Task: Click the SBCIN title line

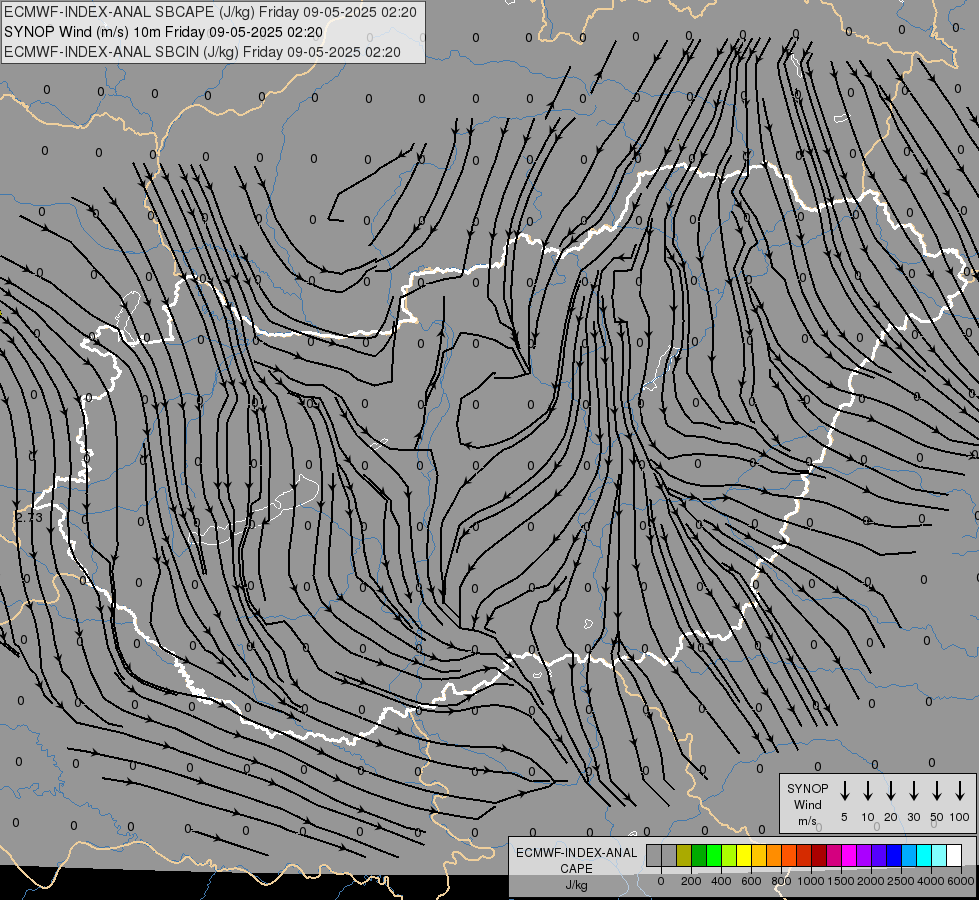Action: pos(202,52)
